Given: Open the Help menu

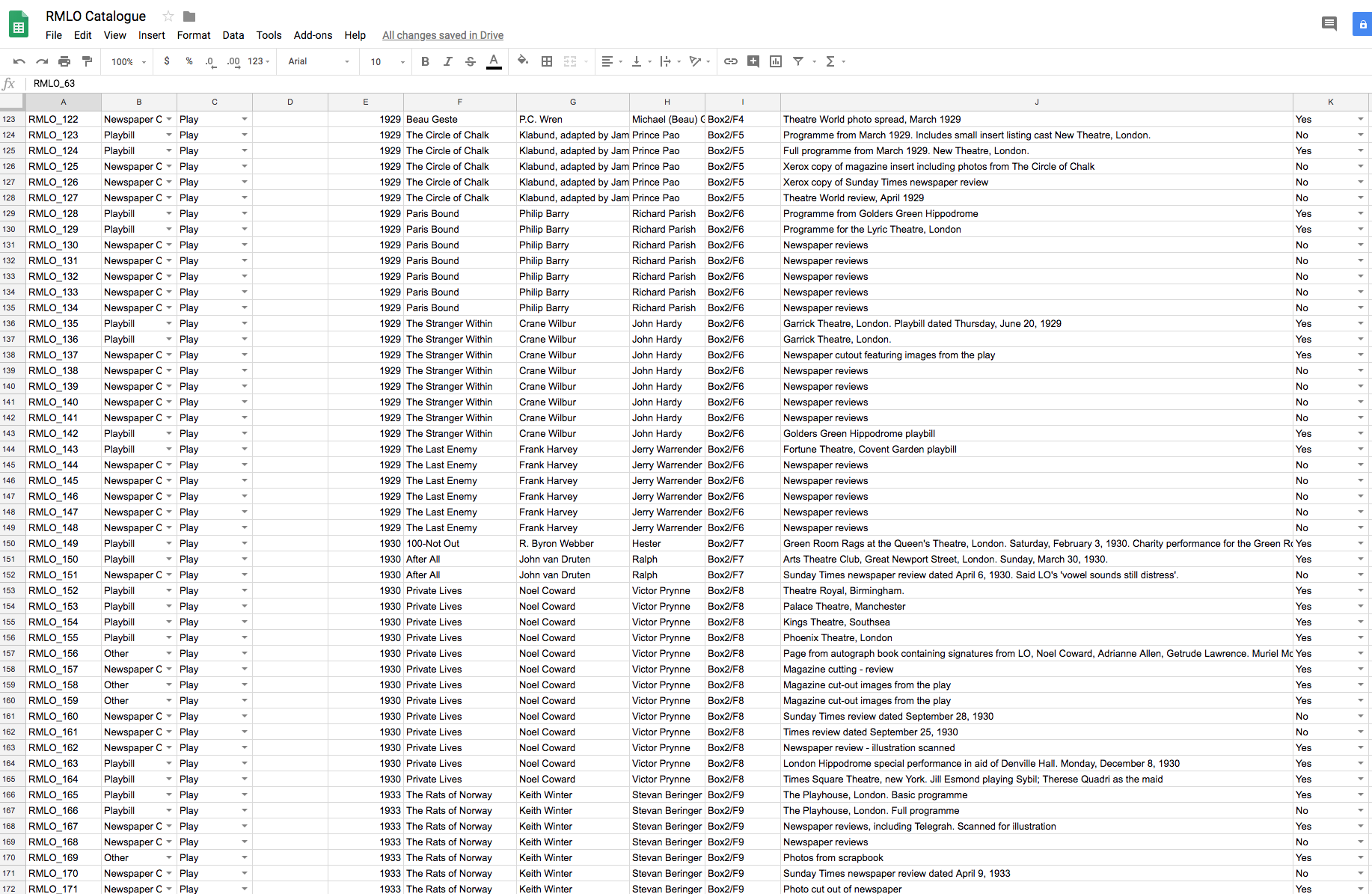Looking at the screenshot, I should [x=355, y=35].
